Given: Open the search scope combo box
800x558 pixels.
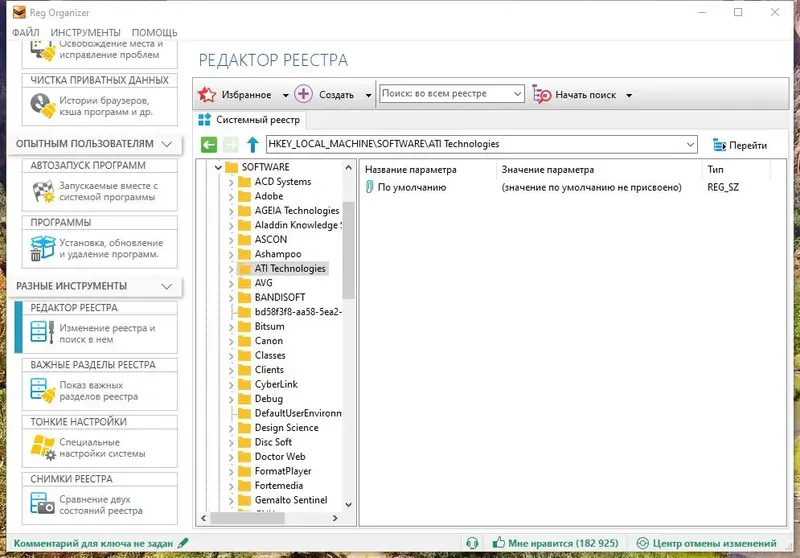Looking at the screenshot, I should (452, 93).
